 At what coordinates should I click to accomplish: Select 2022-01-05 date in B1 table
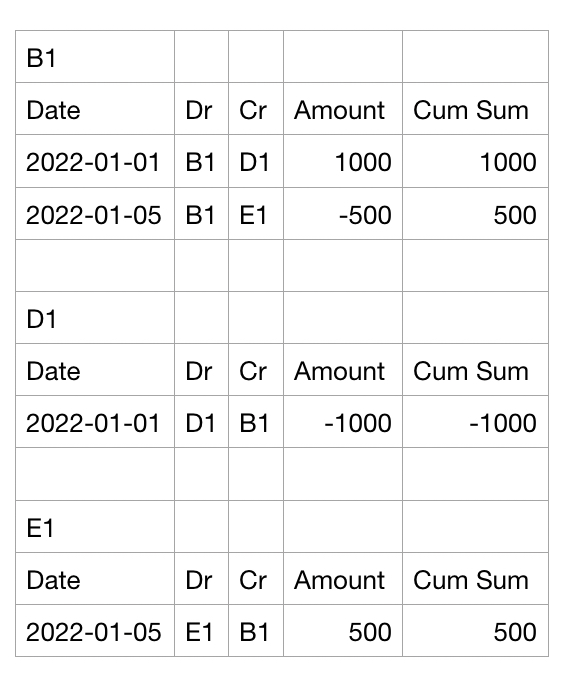point(95,214)
